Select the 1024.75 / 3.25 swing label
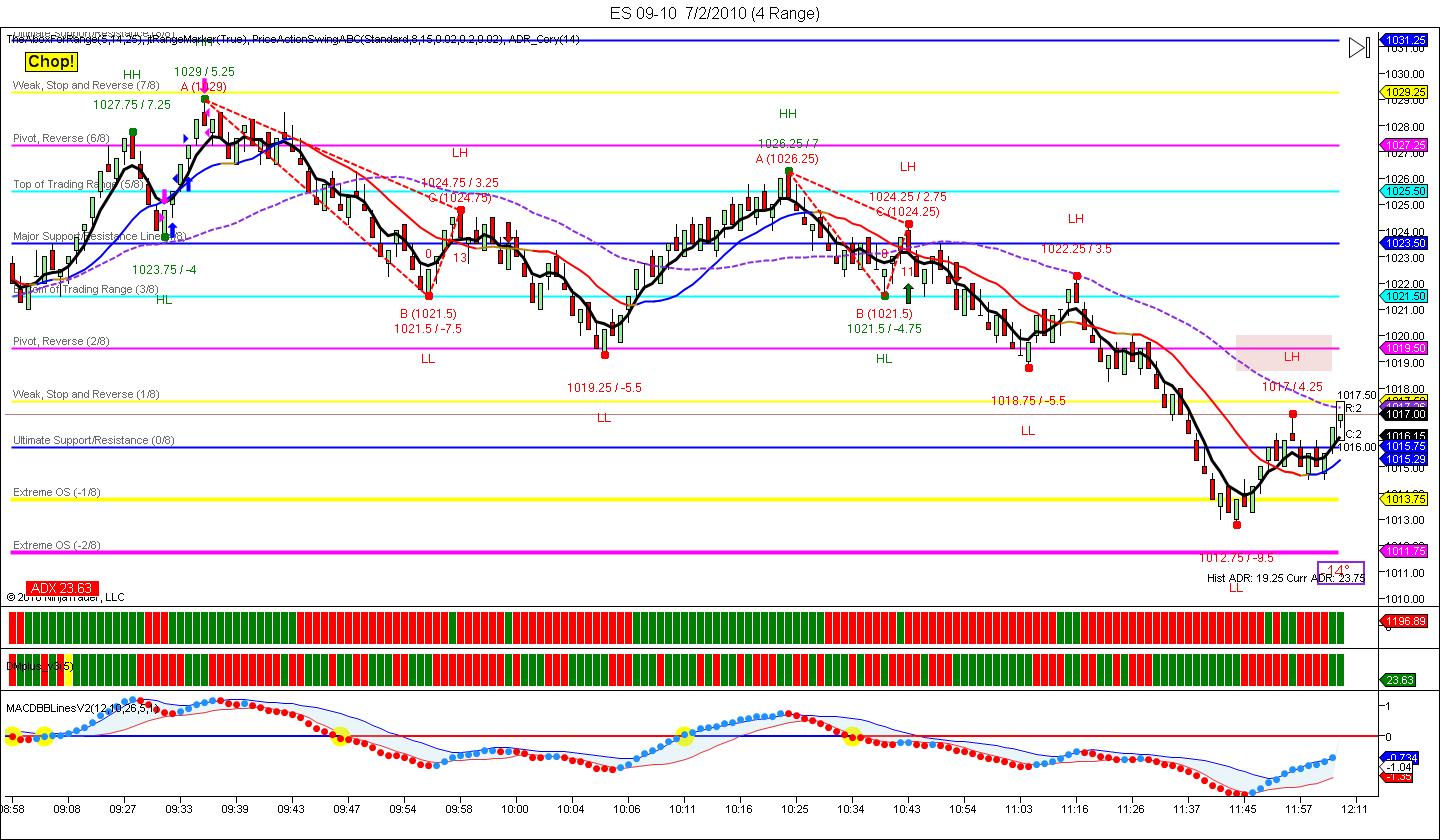The height and width of the screenshot is (840, 1440). (460, 183)
